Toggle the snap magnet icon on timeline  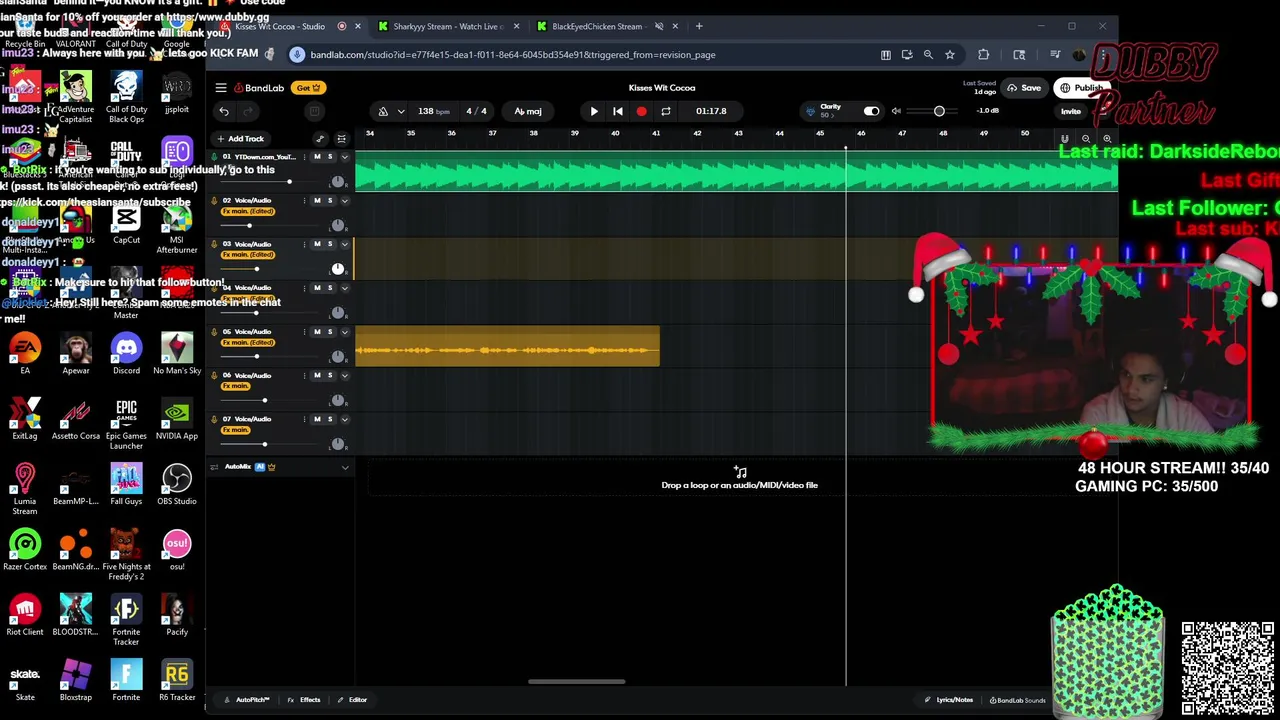(x=1065, y=139)
